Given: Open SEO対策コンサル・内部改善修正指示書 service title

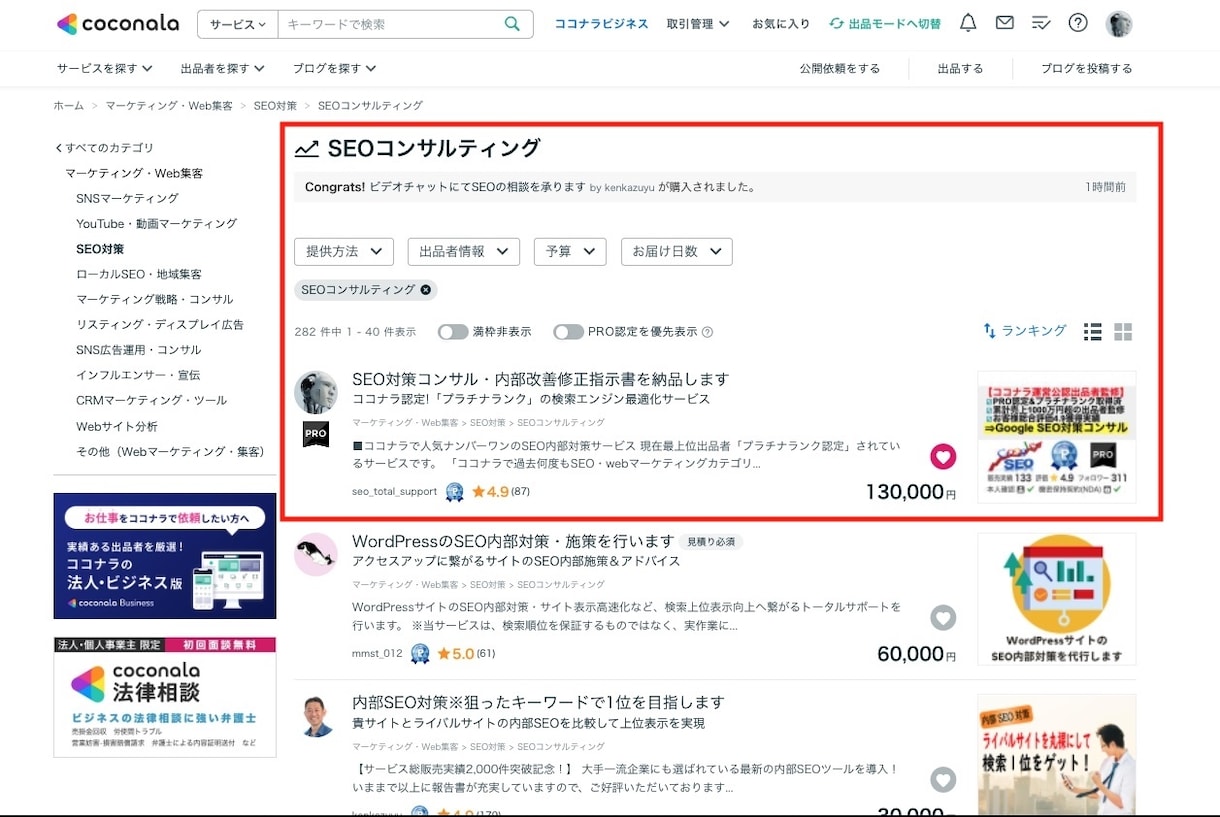Looking at the screenshot, I should point(540,379).
